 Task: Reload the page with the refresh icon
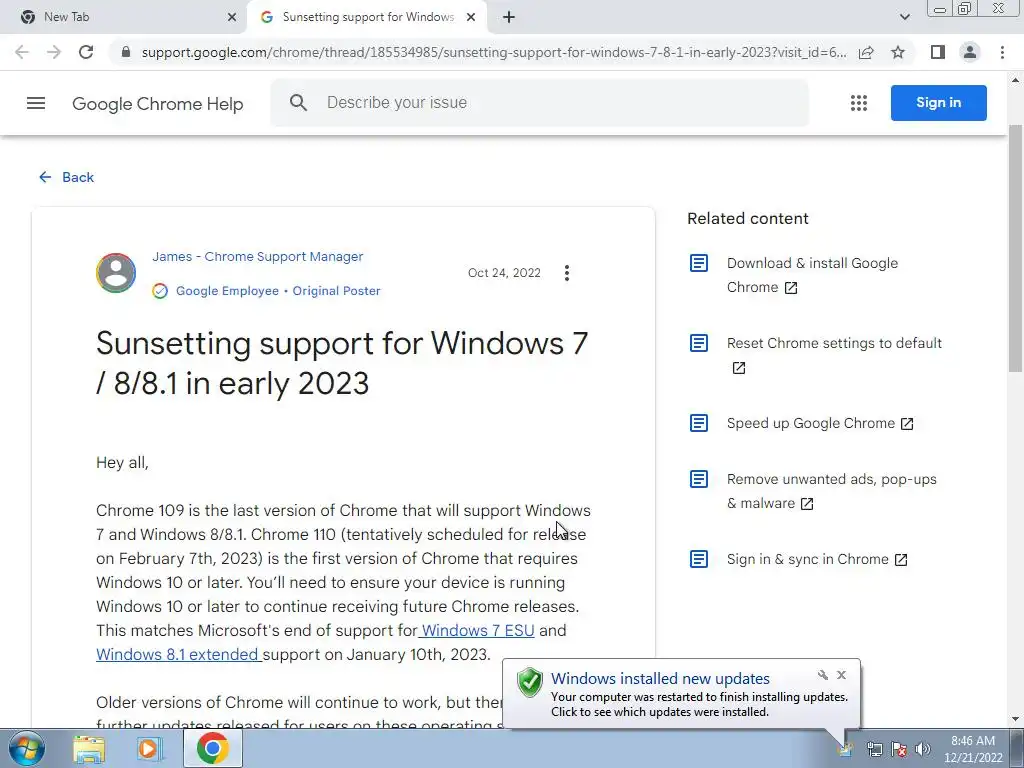[86, 52]
